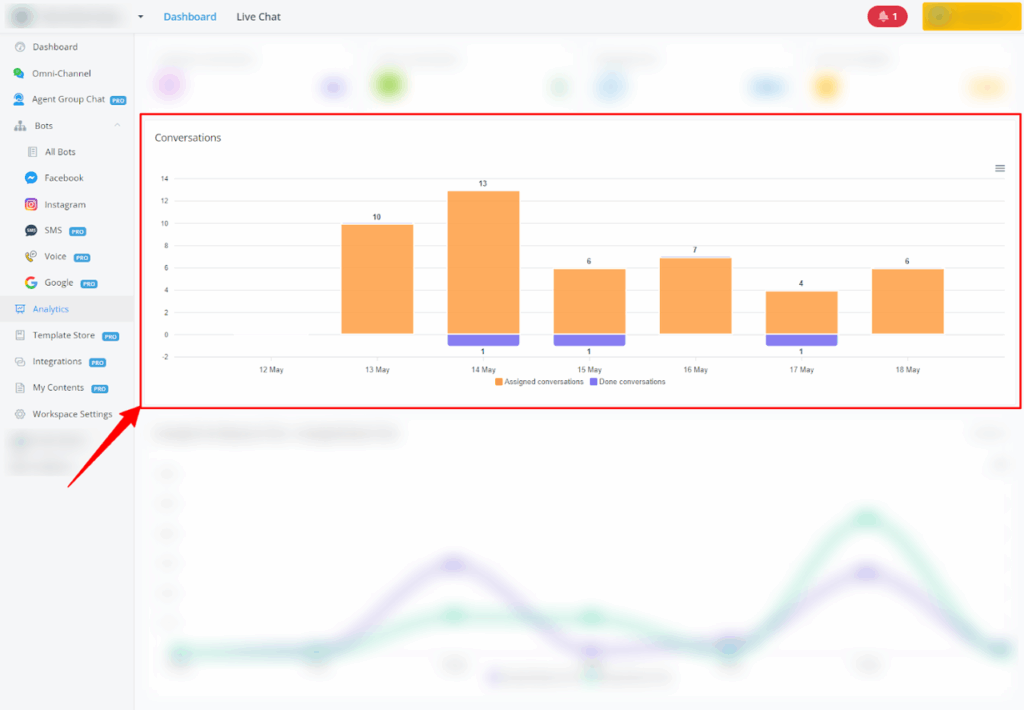Select the Facebook Messenger icon
1024x710 pixels.
point(32,178)
